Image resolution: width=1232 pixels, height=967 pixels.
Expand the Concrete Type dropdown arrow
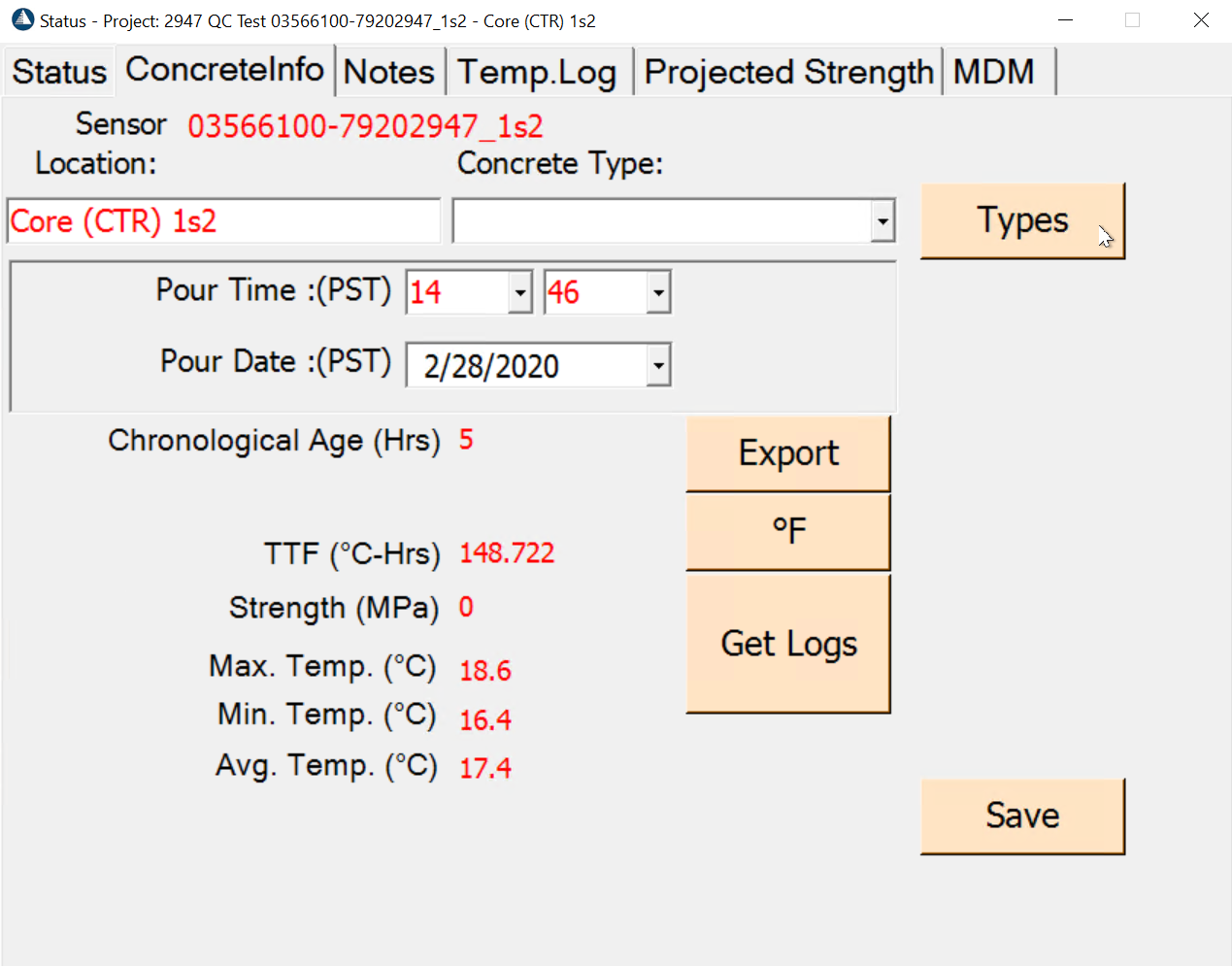click(x=882, y=221)
